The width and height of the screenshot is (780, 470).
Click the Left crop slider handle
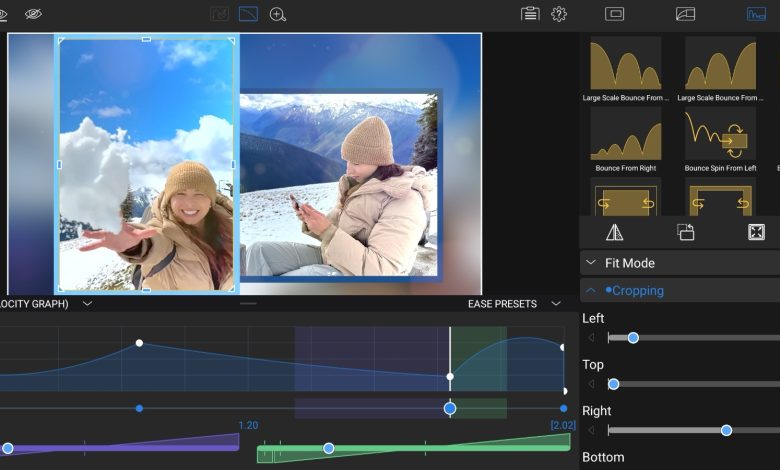tap(633, 338)
